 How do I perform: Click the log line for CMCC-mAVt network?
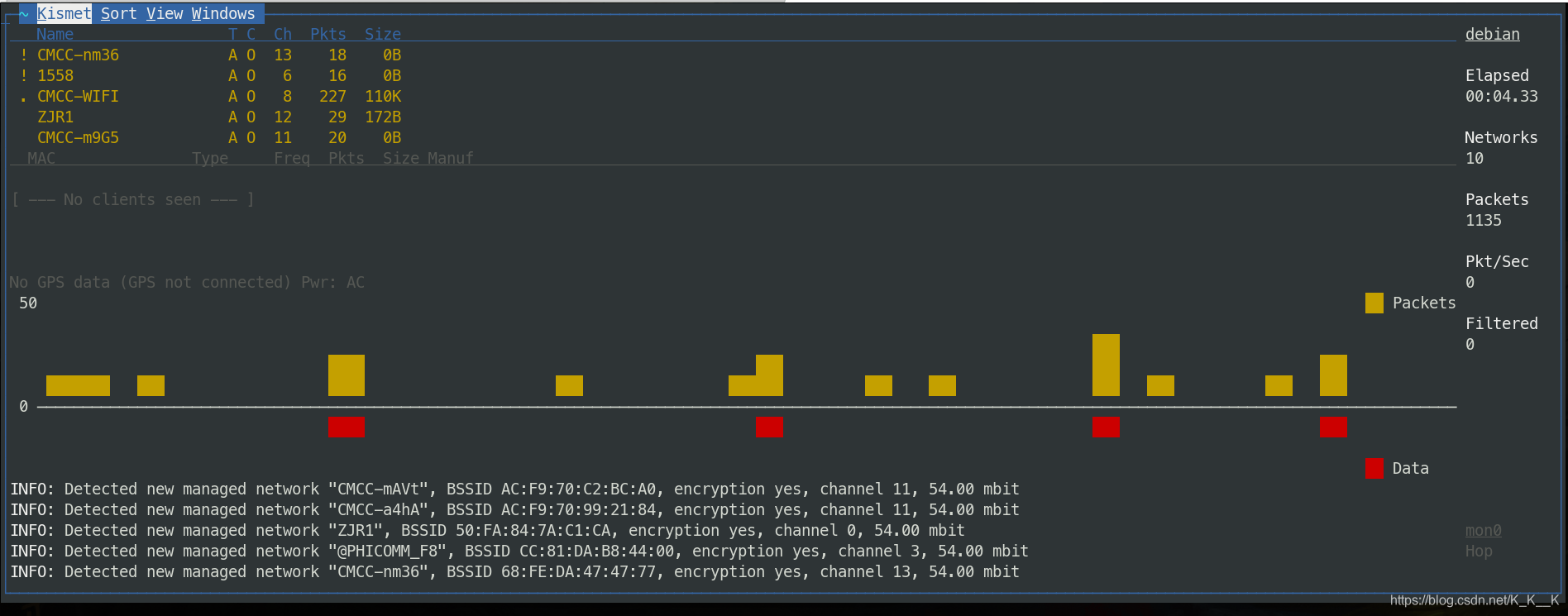pyautogui.click(x=514, y=489)
